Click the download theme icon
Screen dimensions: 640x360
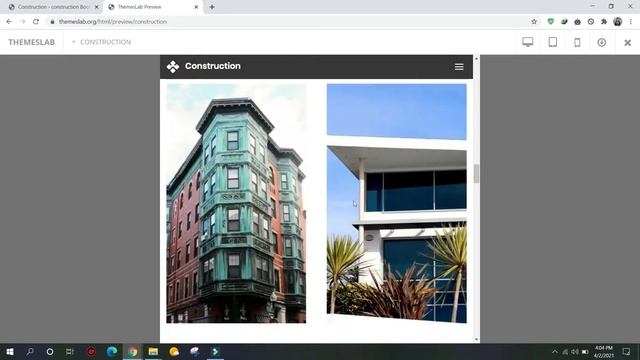[x=602, y=42]
